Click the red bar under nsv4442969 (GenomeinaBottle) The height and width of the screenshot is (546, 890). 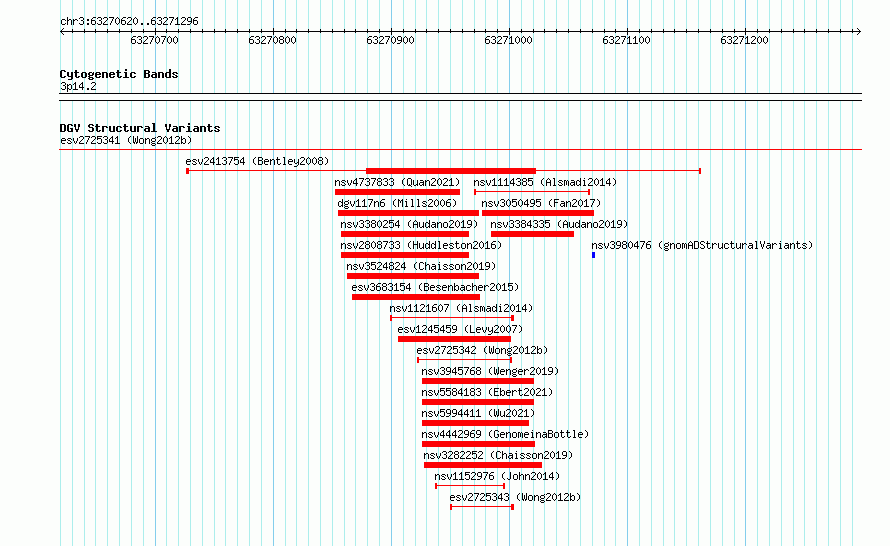(x=478, y=444)
